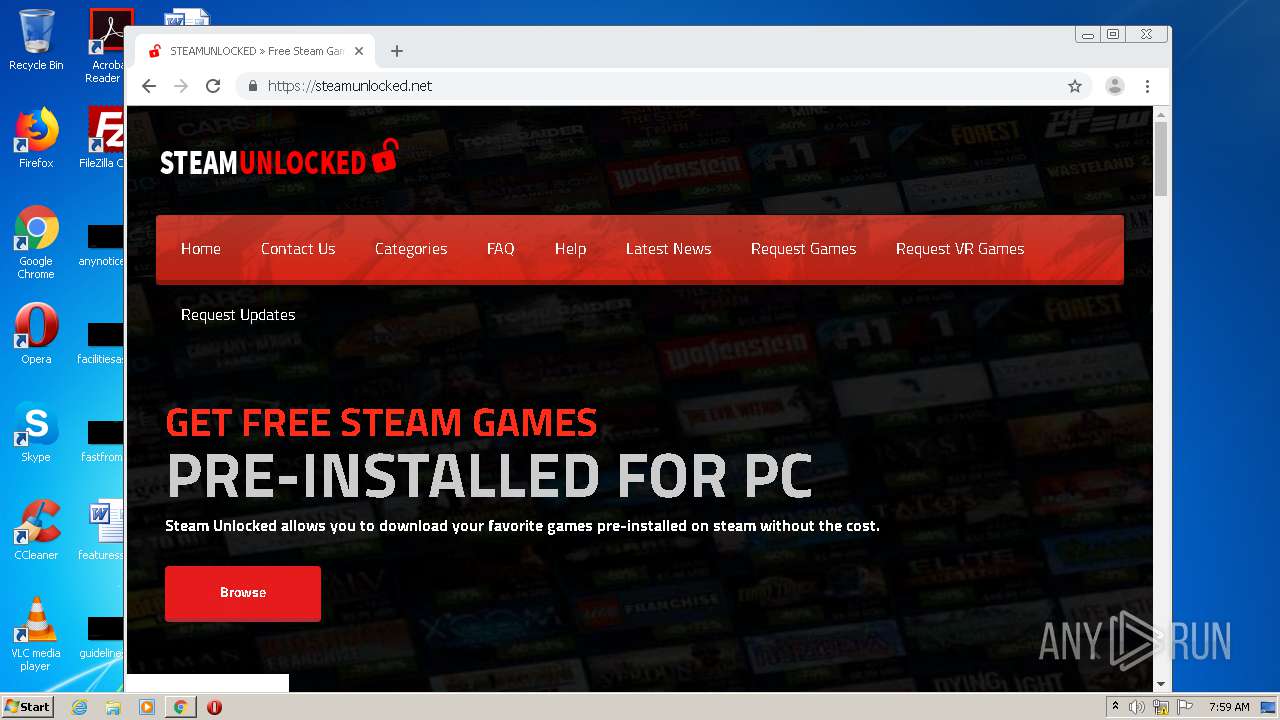Go to the FAQ page
This screenshot has height=720, width=1280.
(501, 249)
